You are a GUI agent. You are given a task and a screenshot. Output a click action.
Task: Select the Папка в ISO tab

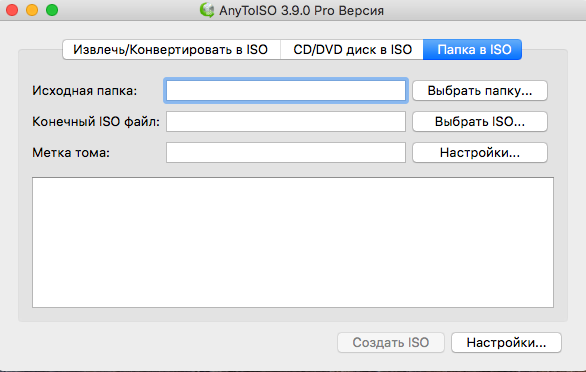[x=473, y=50]
